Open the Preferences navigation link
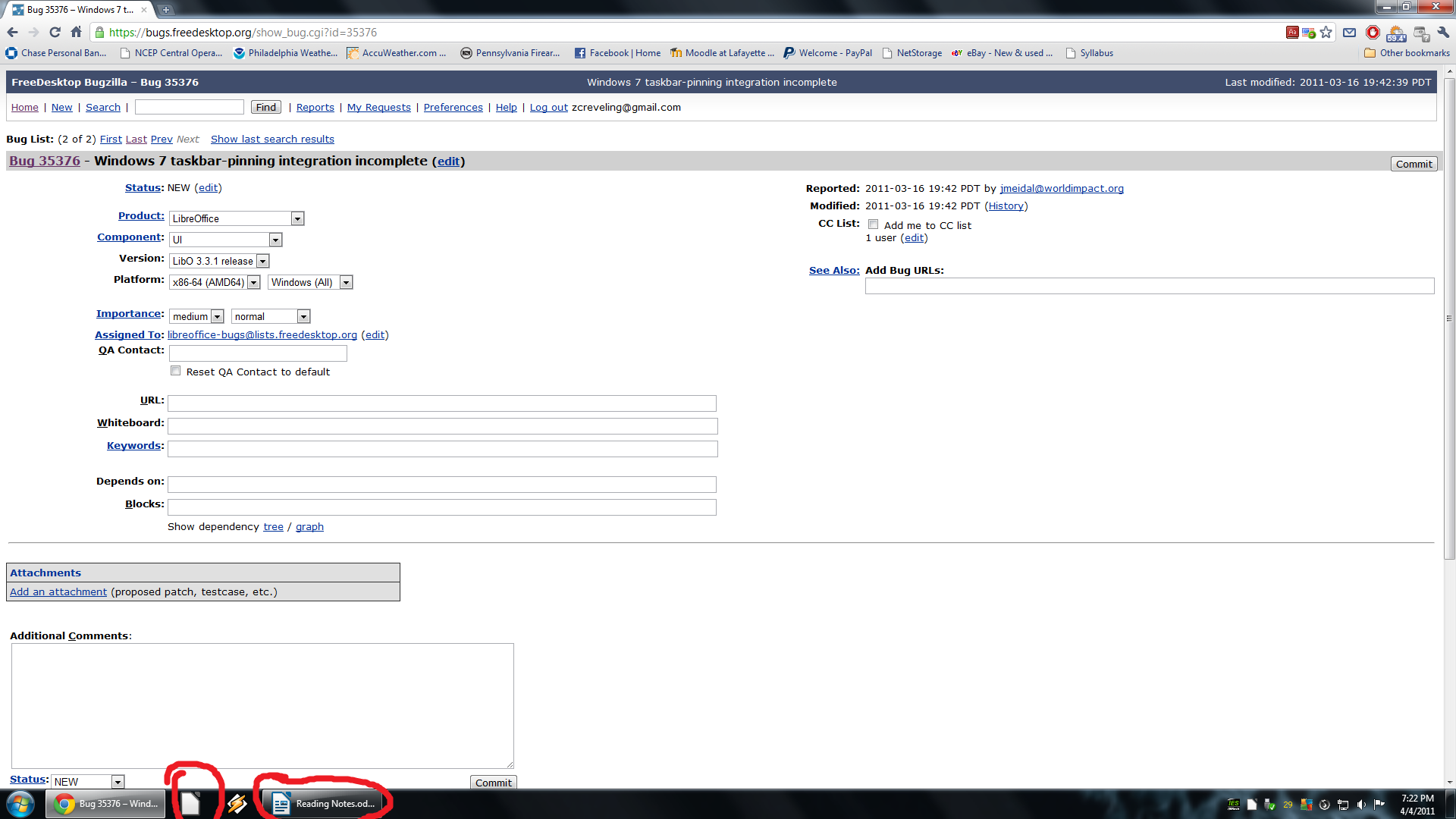The height and width of the screenshot is (819, 1456). click(453, 107)
